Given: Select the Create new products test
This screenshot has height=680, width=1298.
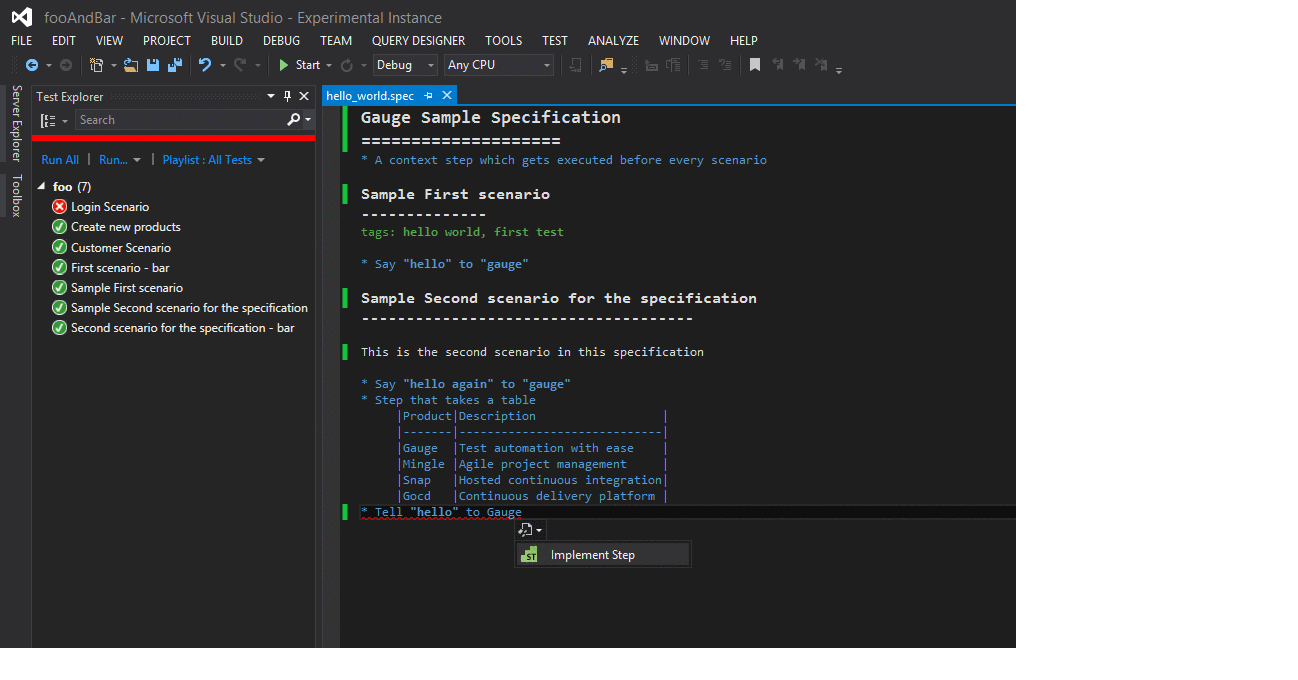Looking at the screenshot, I should click(x=126, y=227).
